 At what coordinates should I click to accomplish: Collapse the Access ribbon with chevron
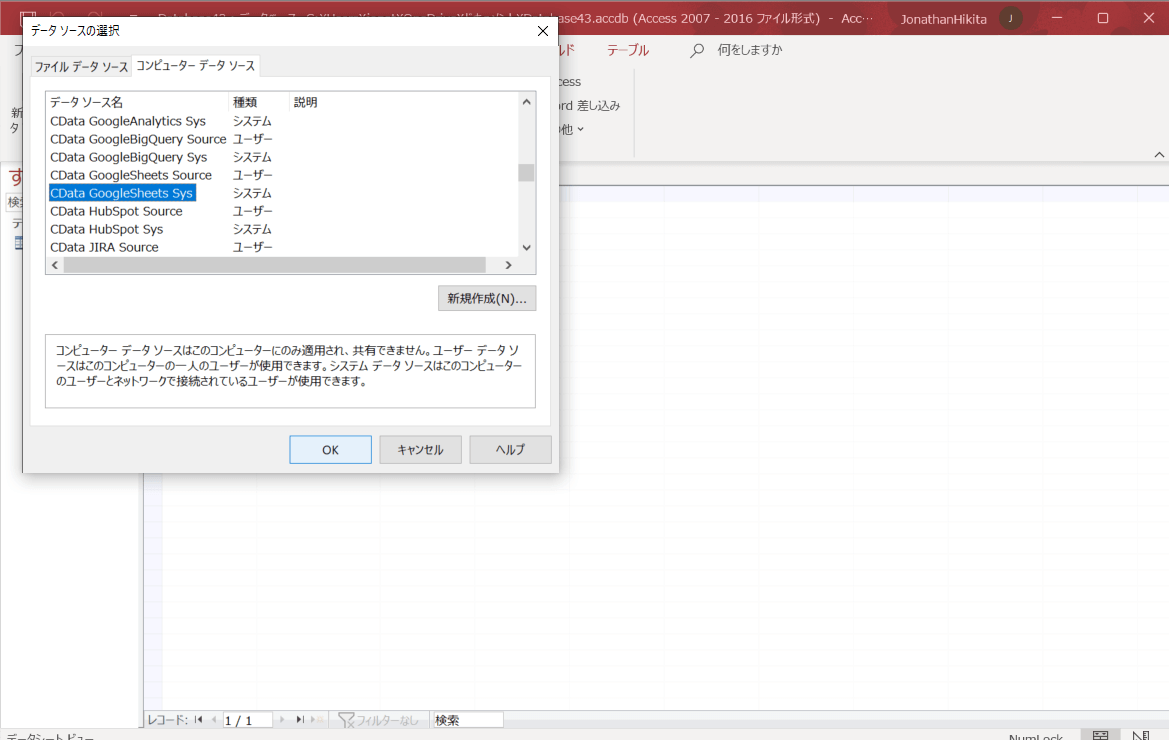pyautogui.click(x=1159, y=154)
